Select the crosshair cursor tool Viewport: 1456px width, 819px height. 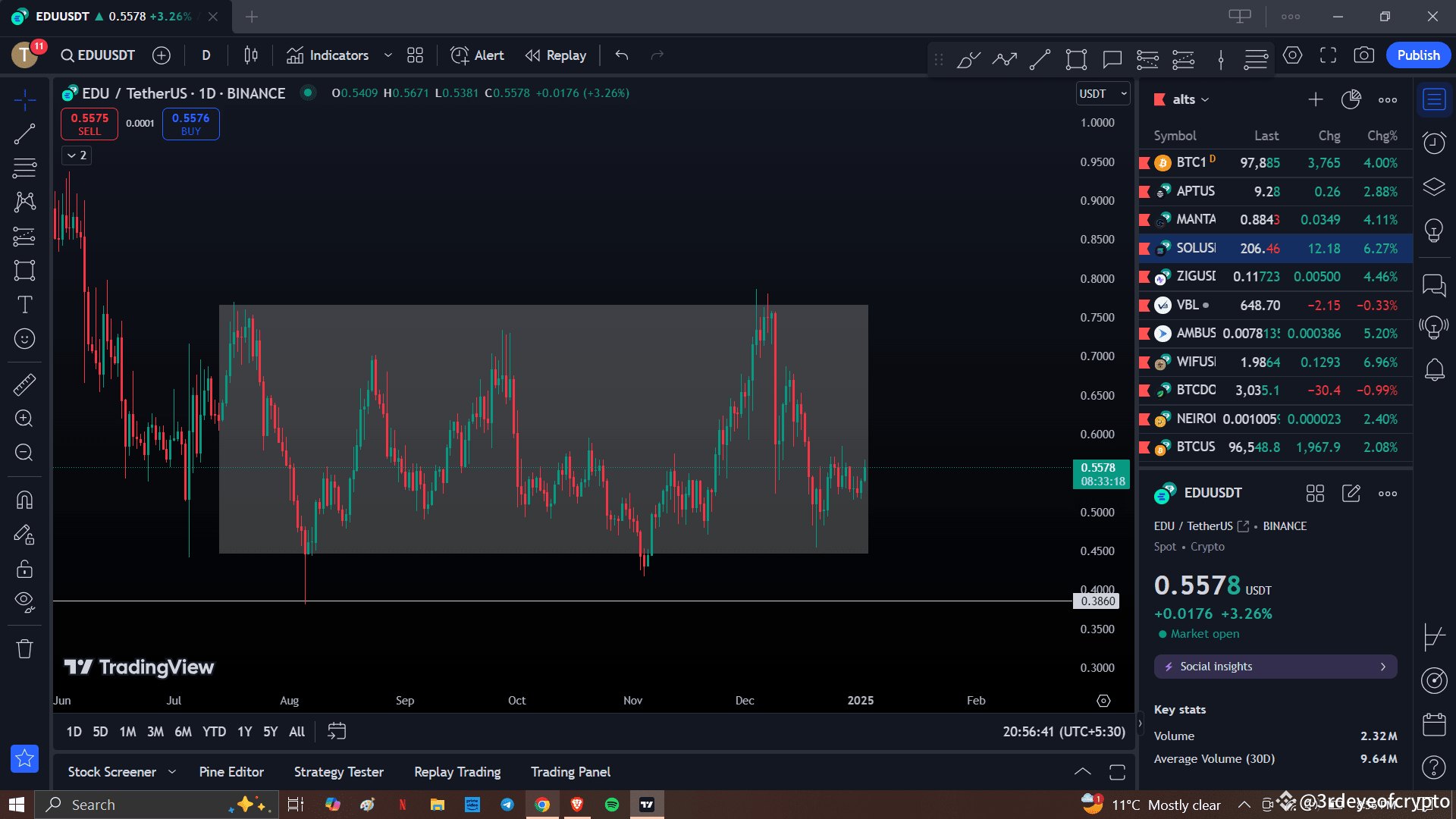pos(24,99)
